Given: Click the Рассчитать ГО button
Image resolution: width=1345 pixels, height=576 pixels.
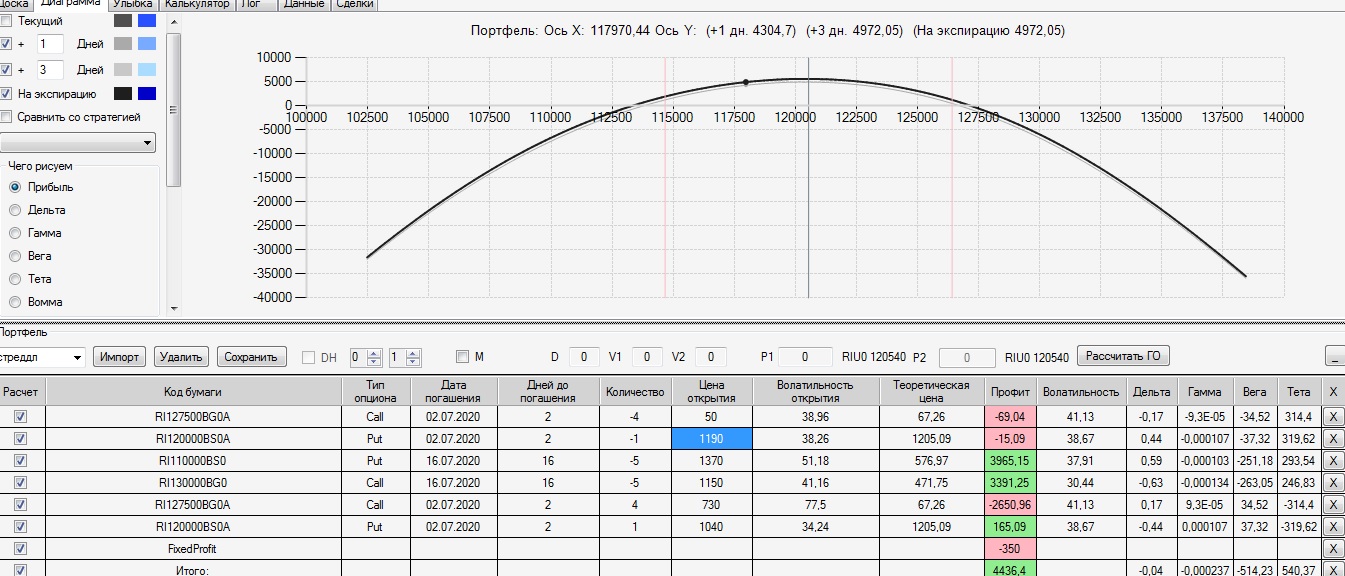Looking at the screenshot, I should (x=1122, y=357).
